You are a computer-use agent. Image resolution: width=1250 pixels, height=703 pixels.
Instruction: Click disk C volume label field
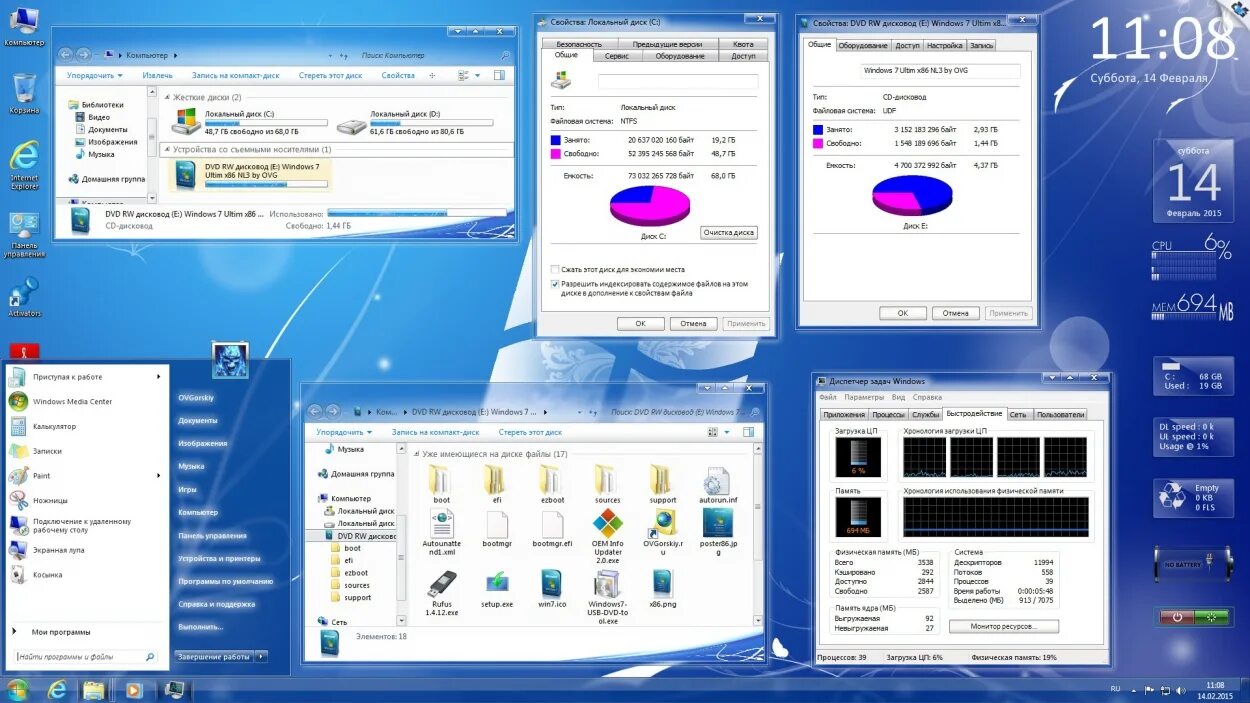(x=678, y=81)
